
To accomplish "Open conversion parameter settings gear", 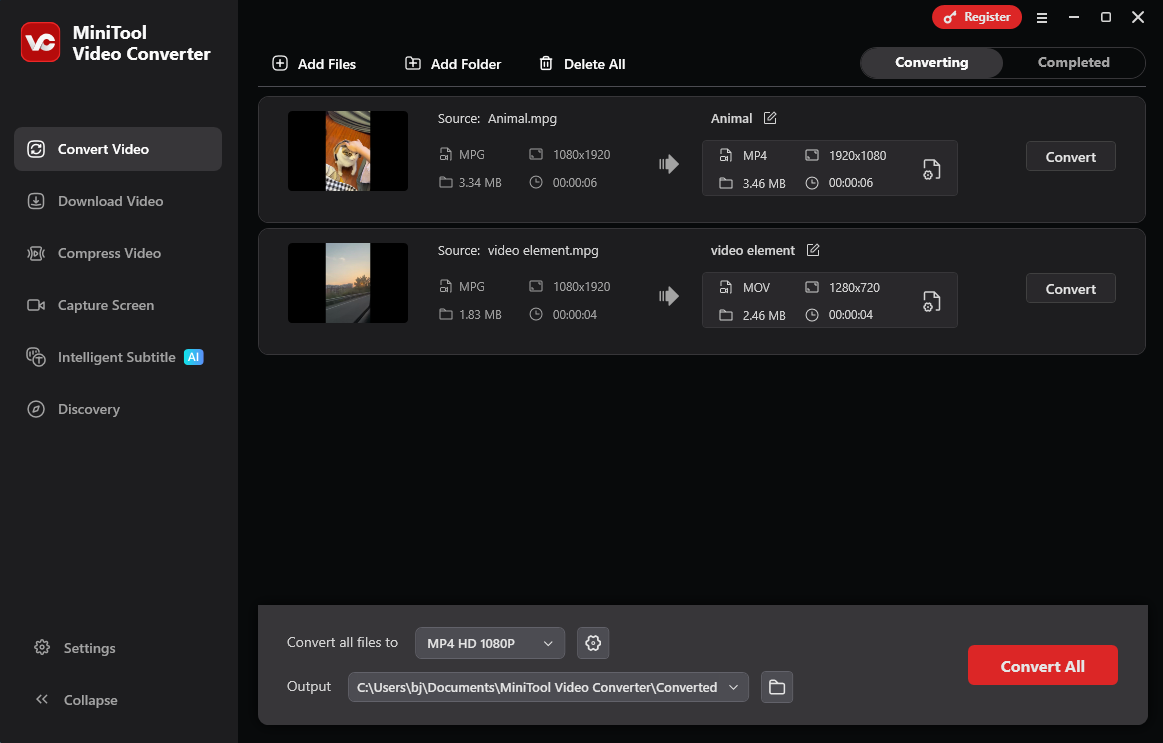I will pyautogui.click(x=593, y=643).
